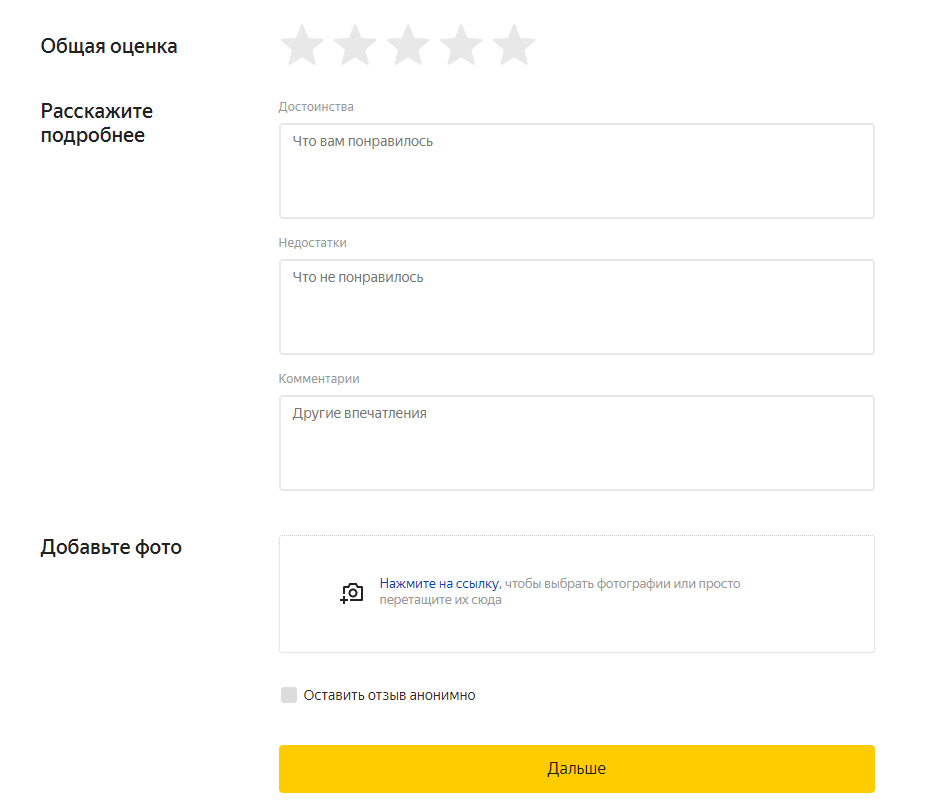Screen dimensions: 929x807
Task: Open the 'Нажмите на ссылку' photo link
Action: [438, 584]
